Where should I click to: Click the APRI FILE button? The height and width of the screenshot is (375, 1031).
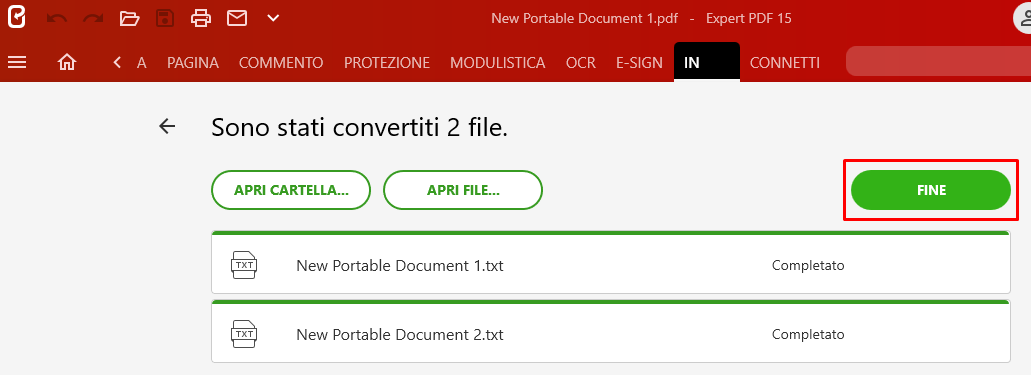point(463,190)
